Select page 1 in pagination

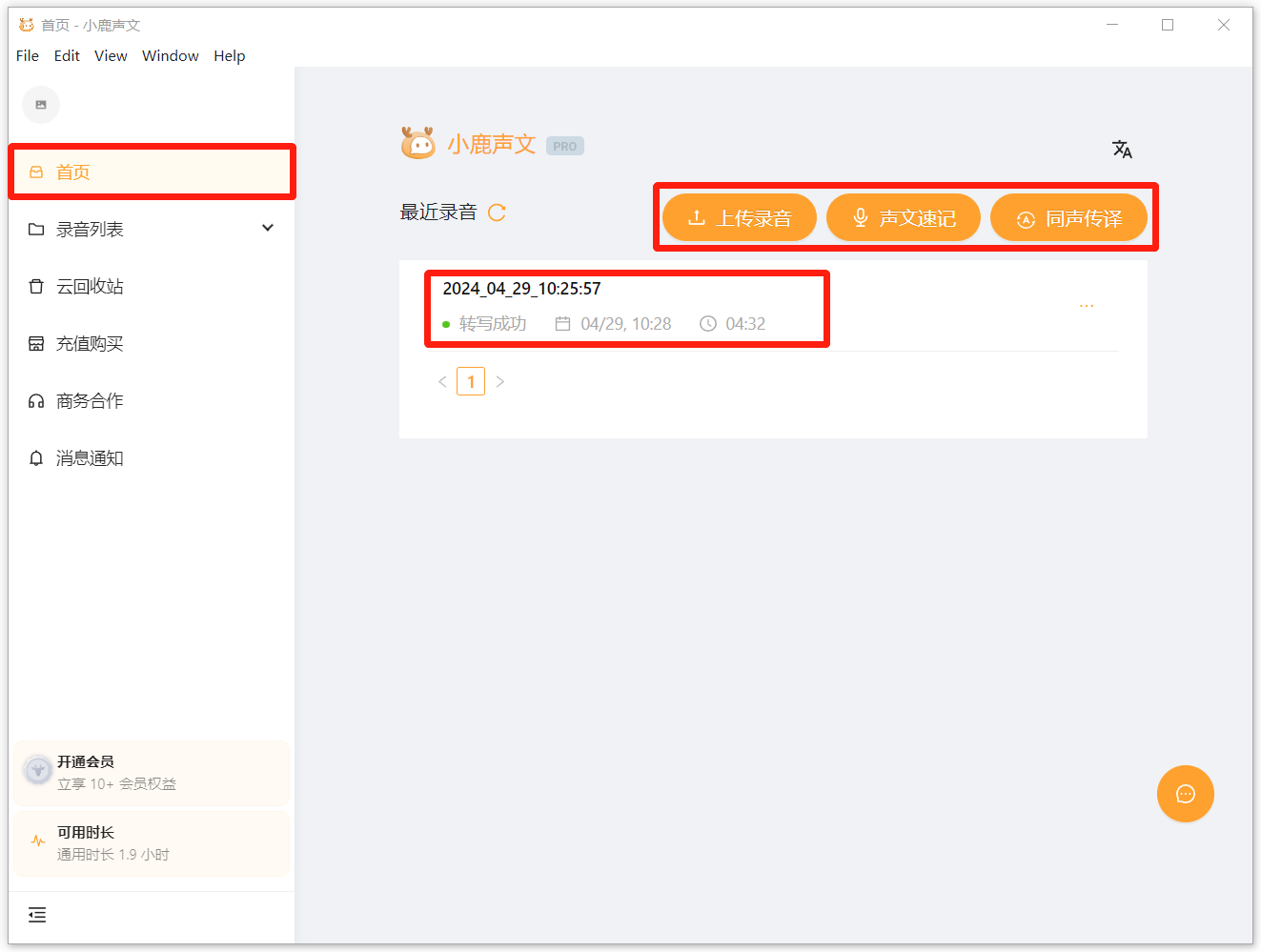pos(471,381)
